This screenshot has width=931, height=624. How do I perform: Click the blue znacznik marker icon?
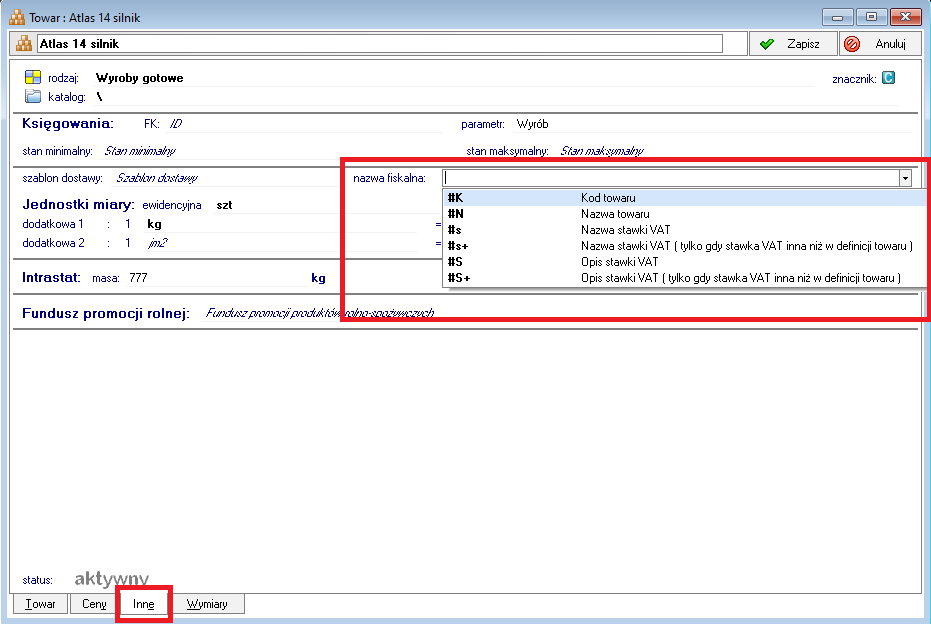[x=888, y=77]
